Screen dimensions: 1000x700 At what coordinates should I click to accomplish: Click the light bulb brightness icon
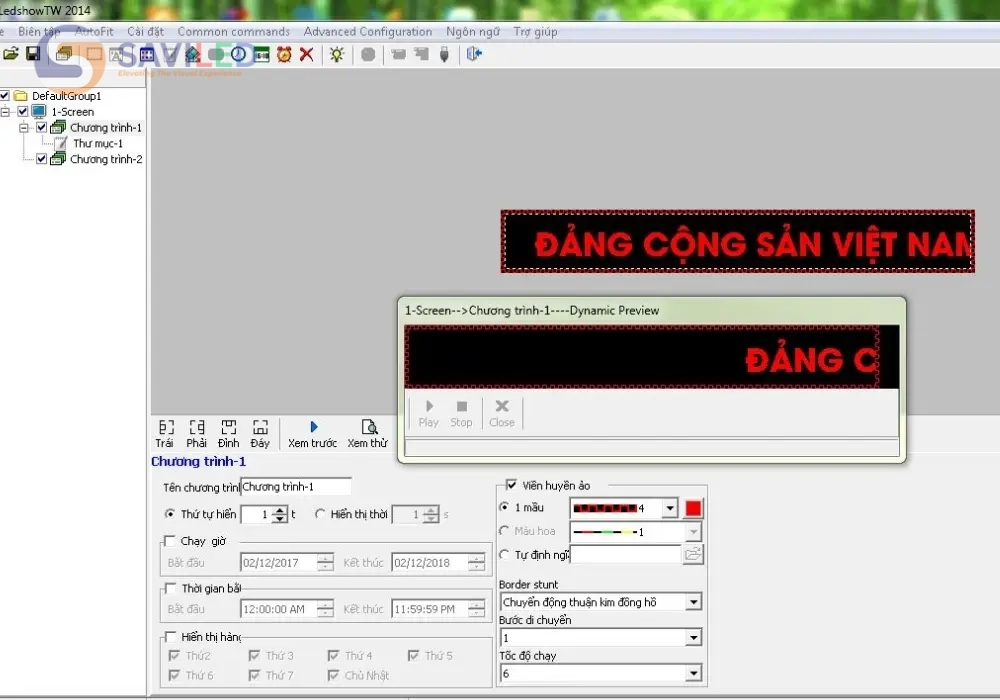[x=337, y=54]
